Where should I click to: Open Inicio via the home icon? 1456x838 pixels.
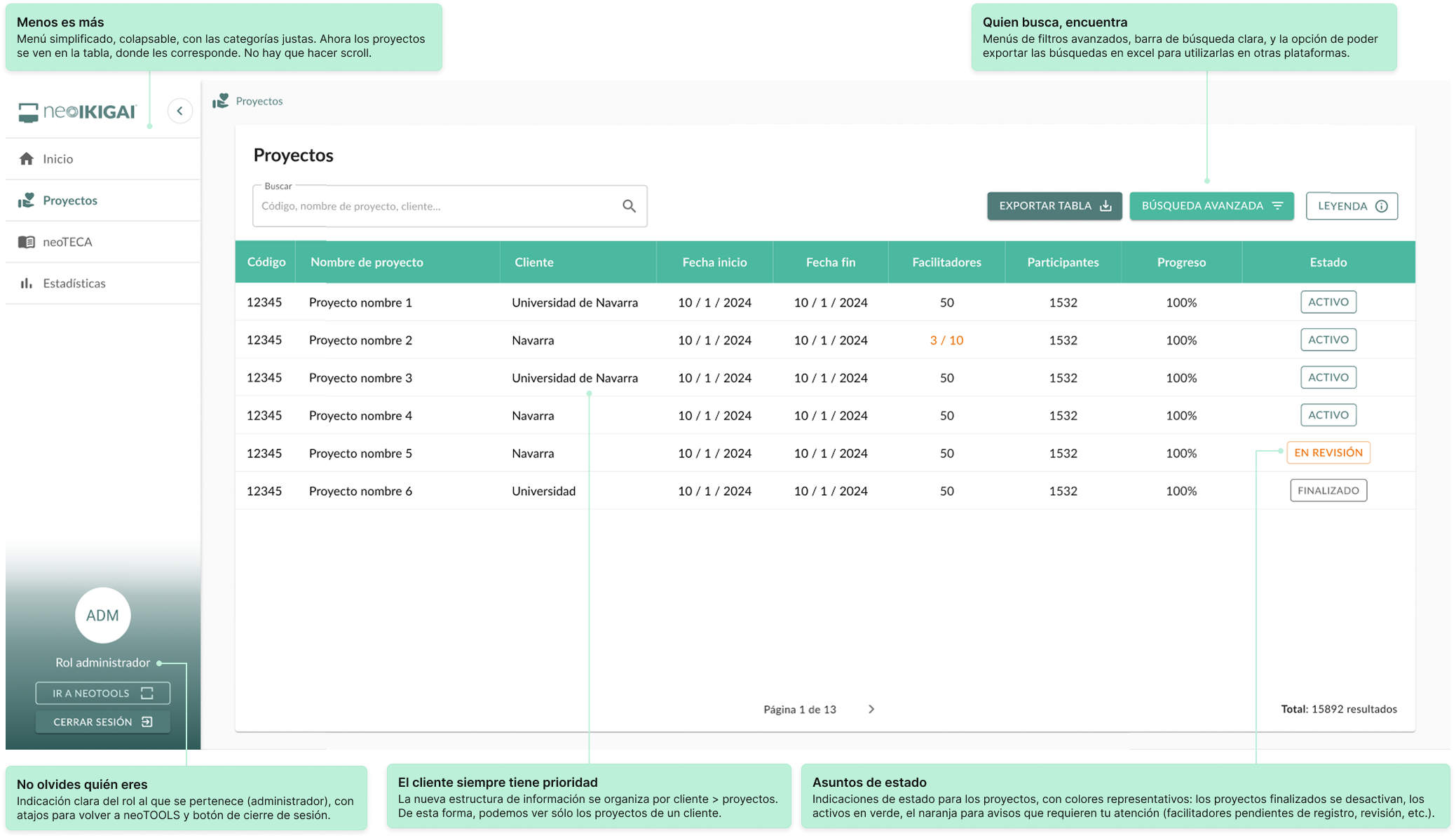(x=27, y=159)
